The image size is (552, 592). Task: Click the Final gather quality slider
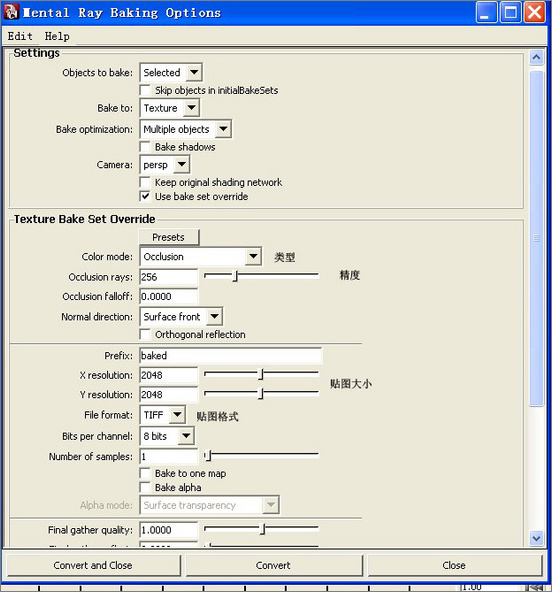click(x=261, y=529)
